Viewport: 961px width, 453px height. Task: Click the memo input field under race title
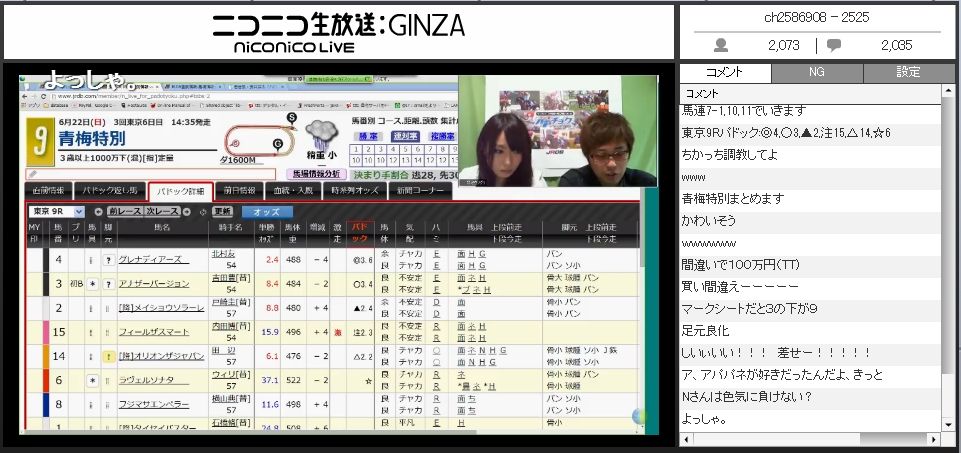151,175
